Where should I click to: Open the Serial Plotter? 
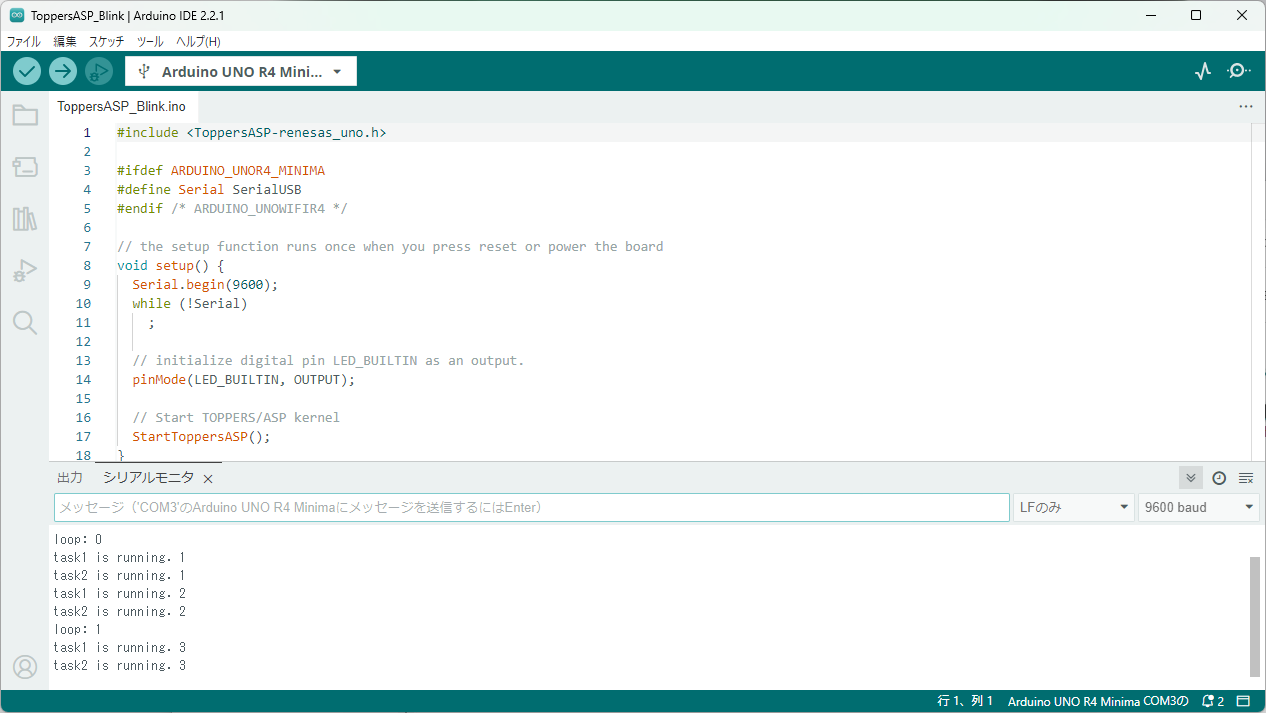pos(1202,70)
